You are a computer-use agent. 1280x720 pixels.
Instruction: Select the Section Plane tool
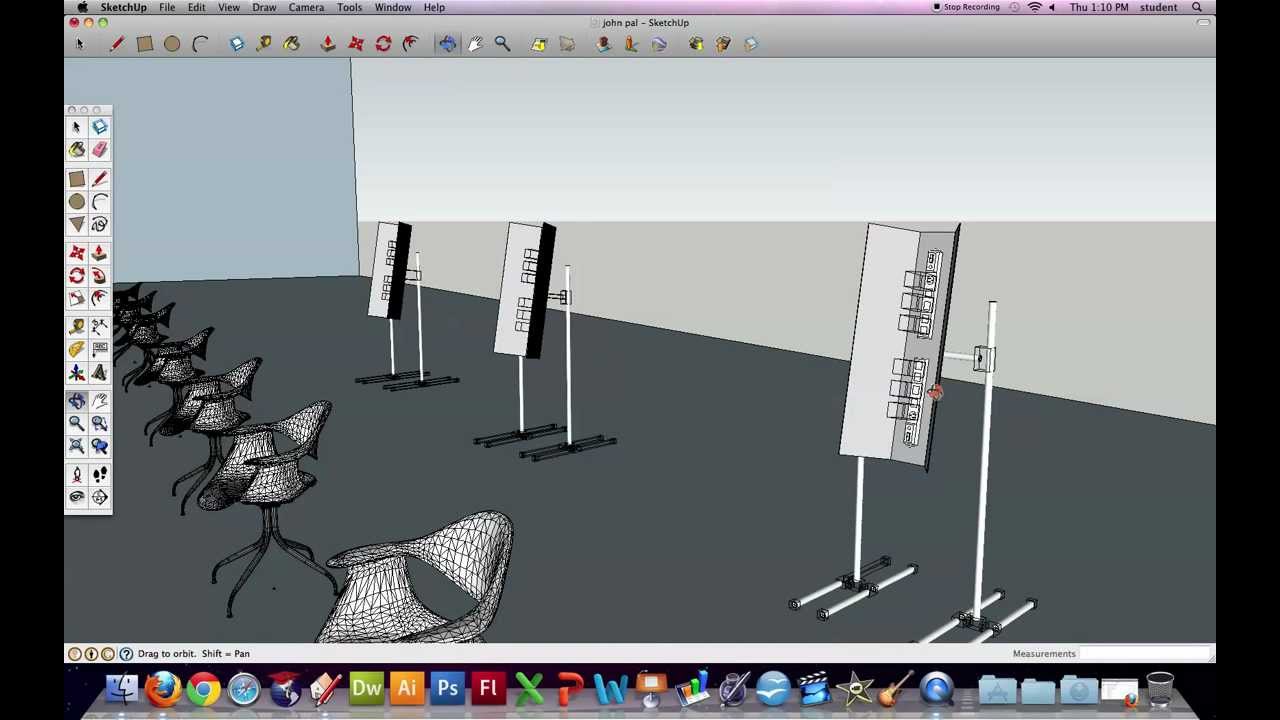[x=99, y=497]
